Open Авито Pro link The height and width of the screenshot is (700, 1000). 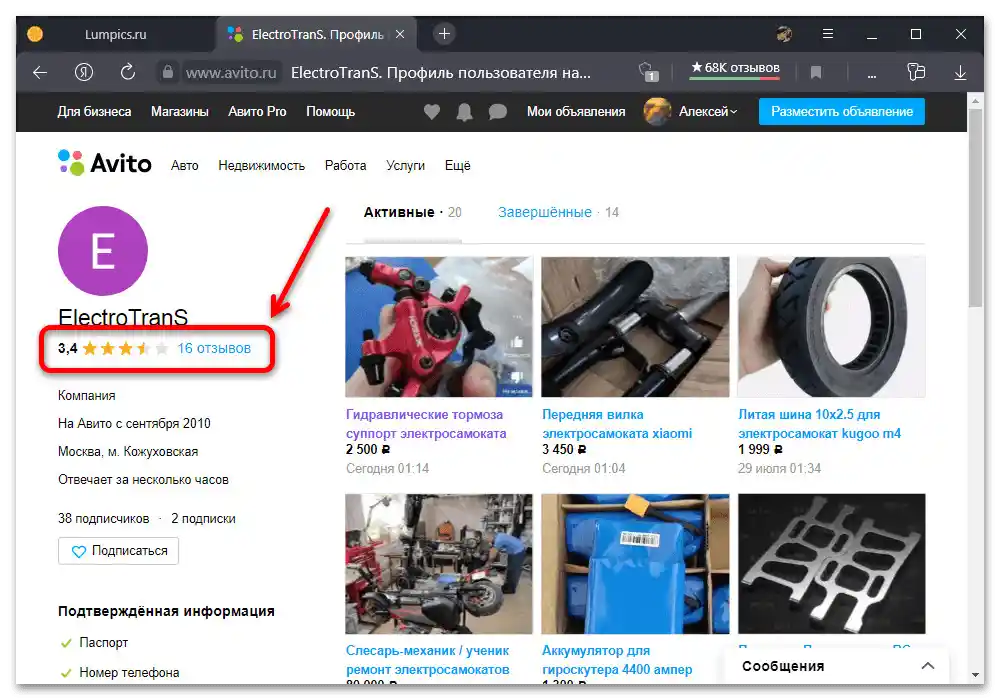coord(257,112)
